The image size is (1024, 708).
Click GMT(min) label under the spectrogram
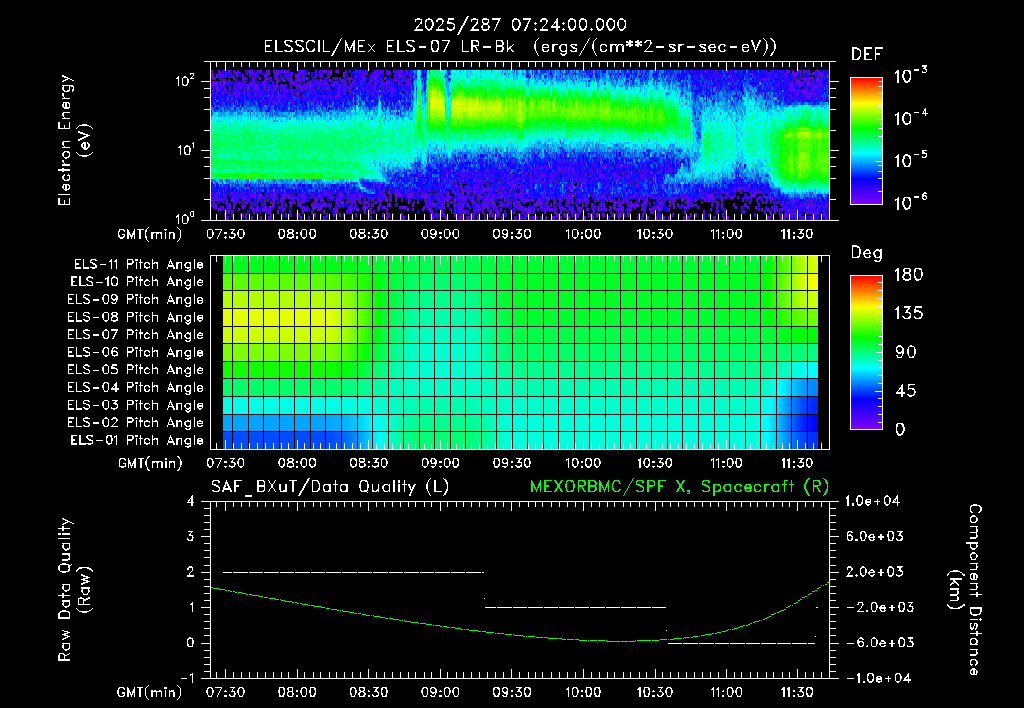[150, 234]
